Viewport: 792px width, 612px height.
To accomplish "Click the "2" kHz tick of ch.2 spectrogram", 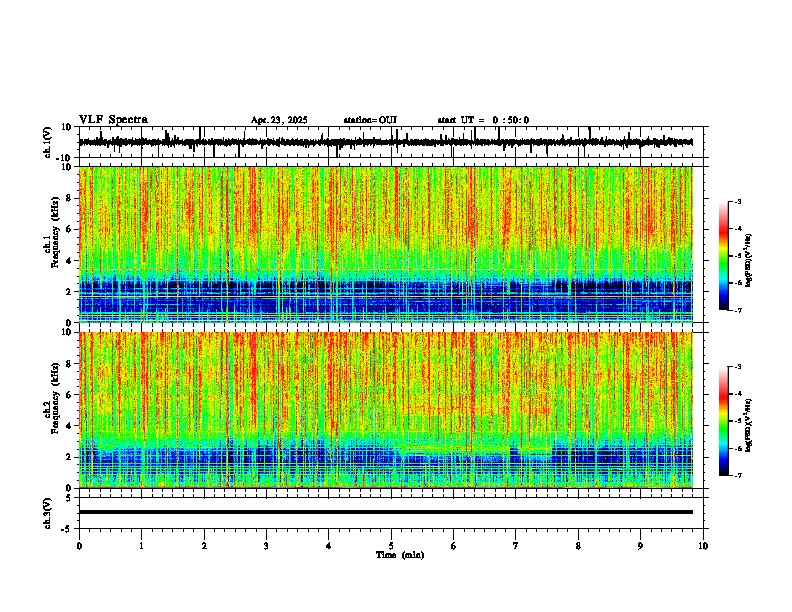I will tap(70, 457).
